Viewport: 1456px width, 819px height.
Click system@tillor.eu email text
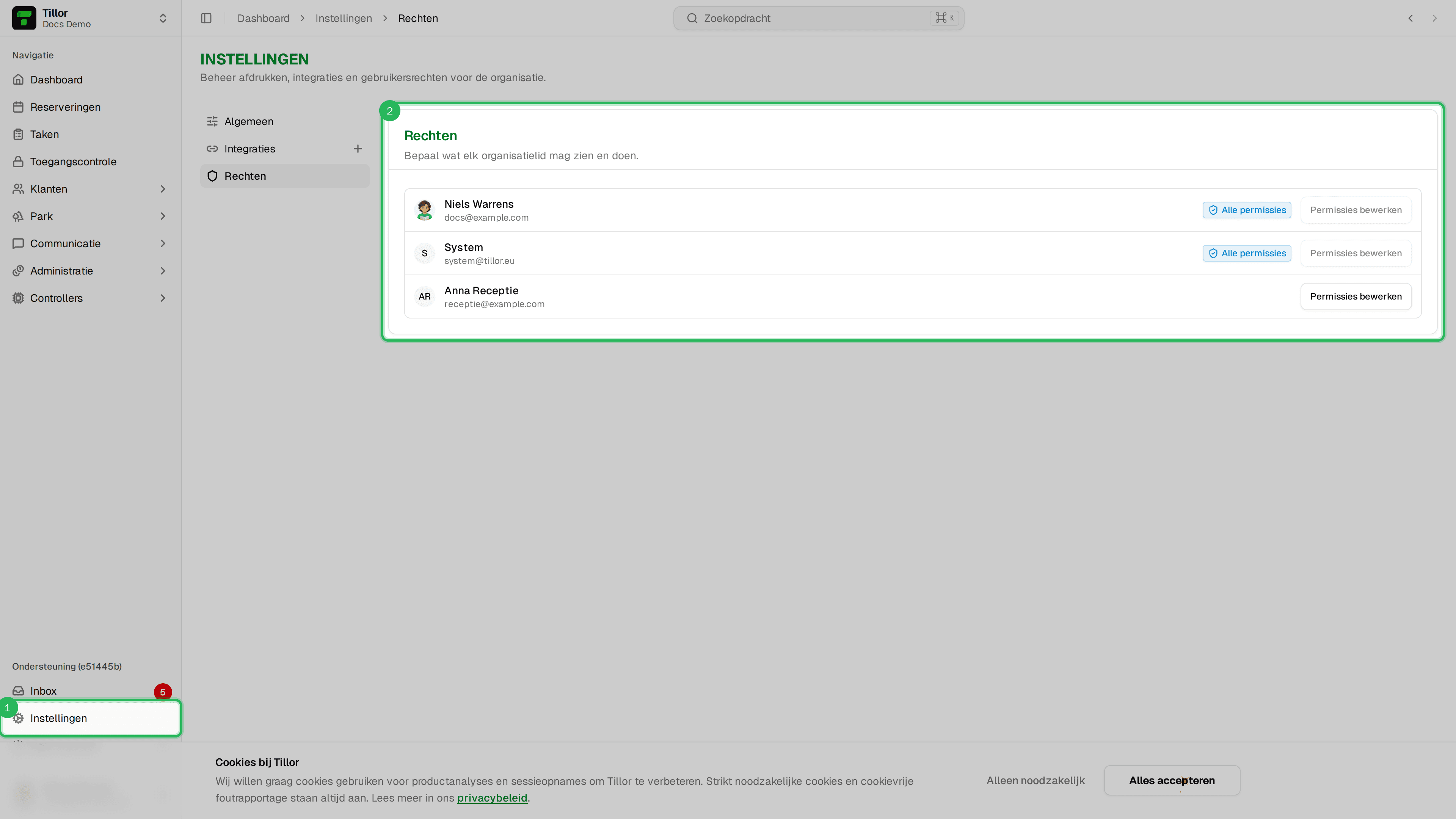pyautogui.click(x=479, y=260)
